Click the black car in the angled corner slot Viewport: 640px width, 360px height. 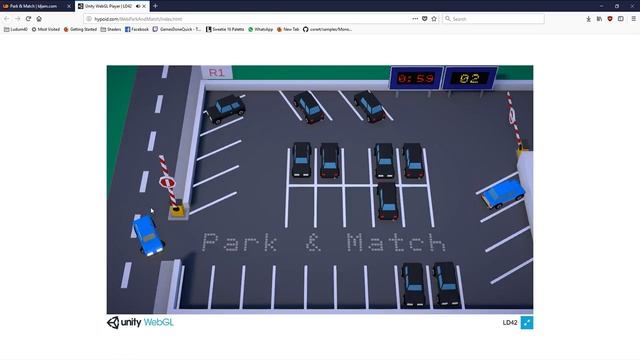click(227, 109)
